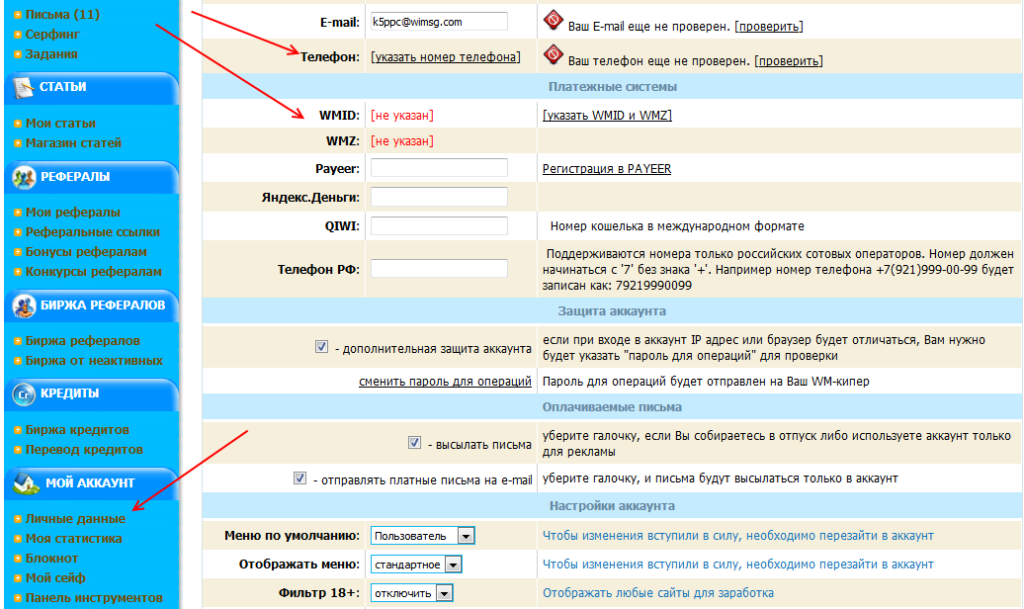The height and width of the screenshot is (609, 1024).
Task: Open the Фильтр 18+ dropdown
Action: coord(411,593)
